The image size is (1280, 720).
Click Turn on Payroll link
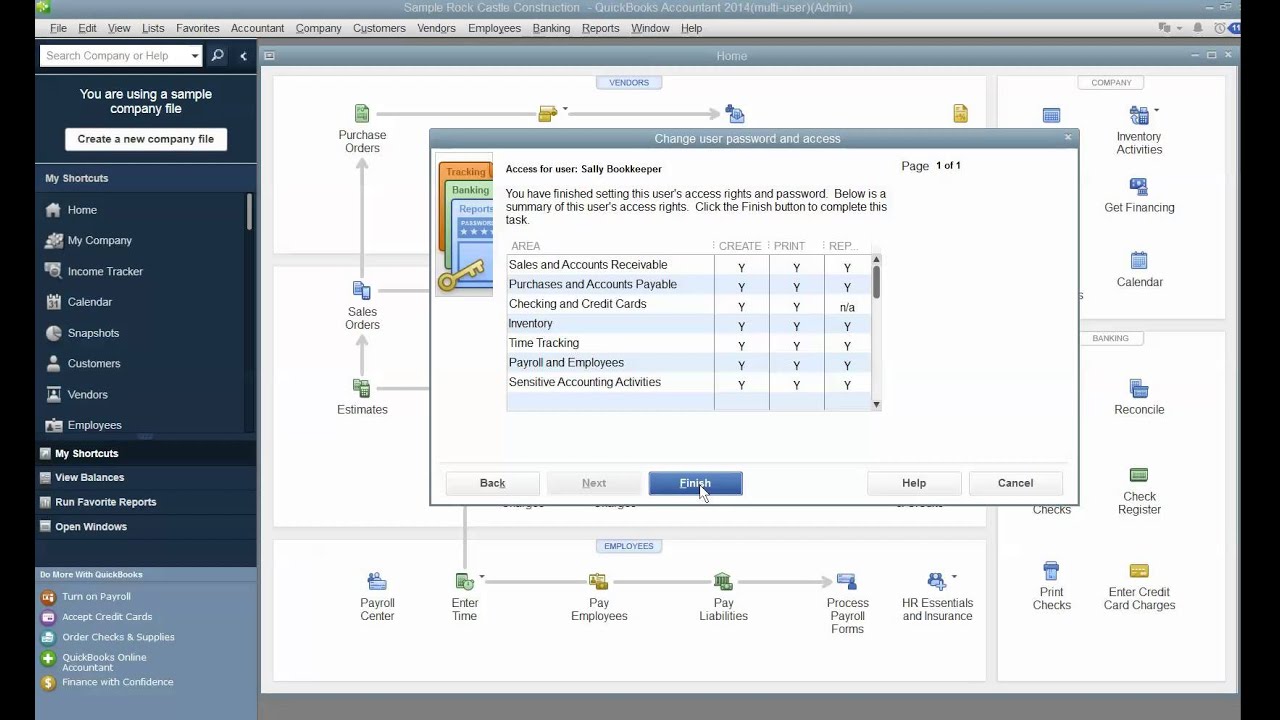(96, 597)
